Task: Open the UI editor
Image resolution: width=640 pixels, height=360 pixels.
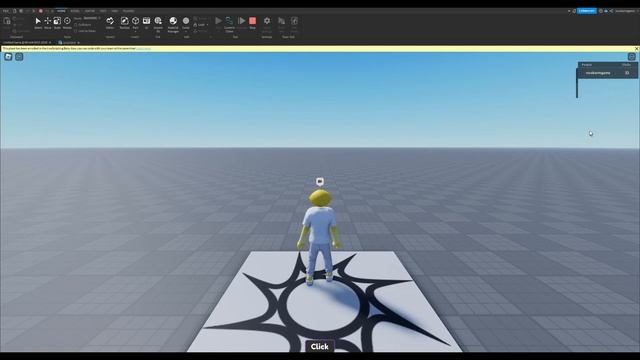Action: point(147,22)
